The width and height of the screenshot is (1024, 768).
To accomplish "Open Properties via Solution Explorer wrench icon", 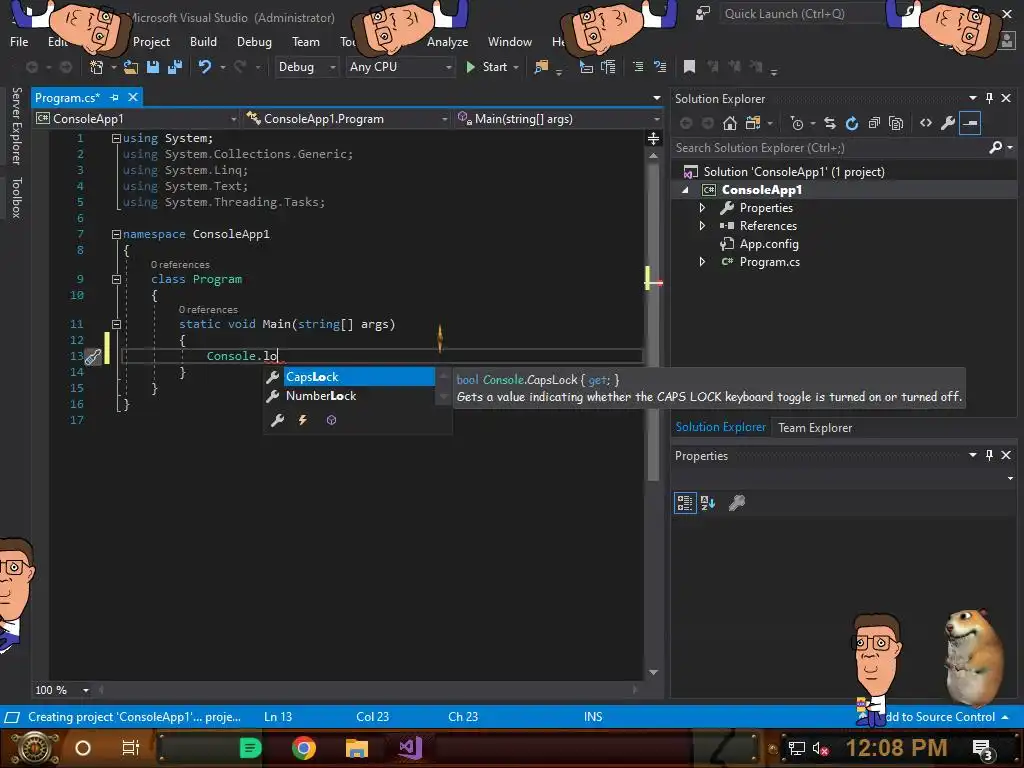I will coord(948,123).
